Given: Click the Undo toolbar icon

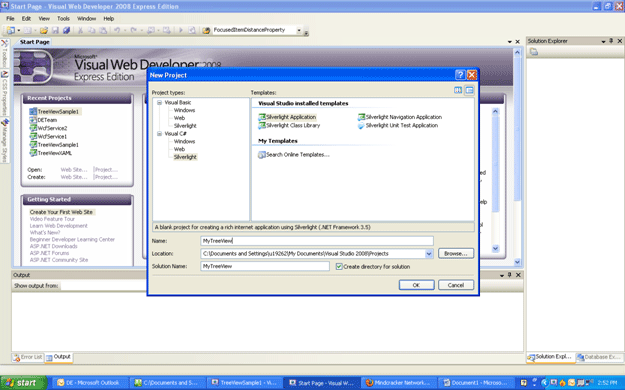Looking at the screenshot, I should [117, 30].
